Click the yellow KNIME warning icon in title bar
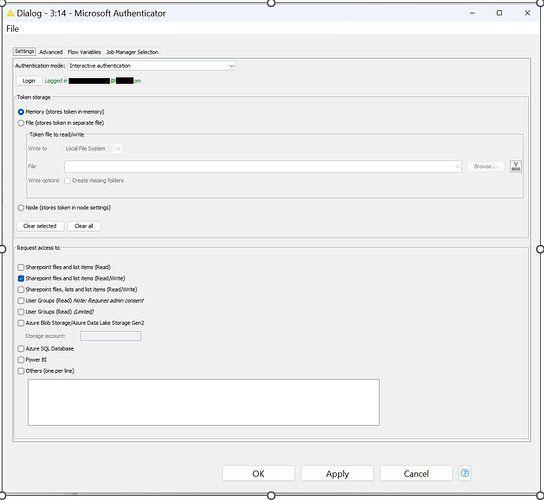 pyautogui.click(x=10, y=13)
